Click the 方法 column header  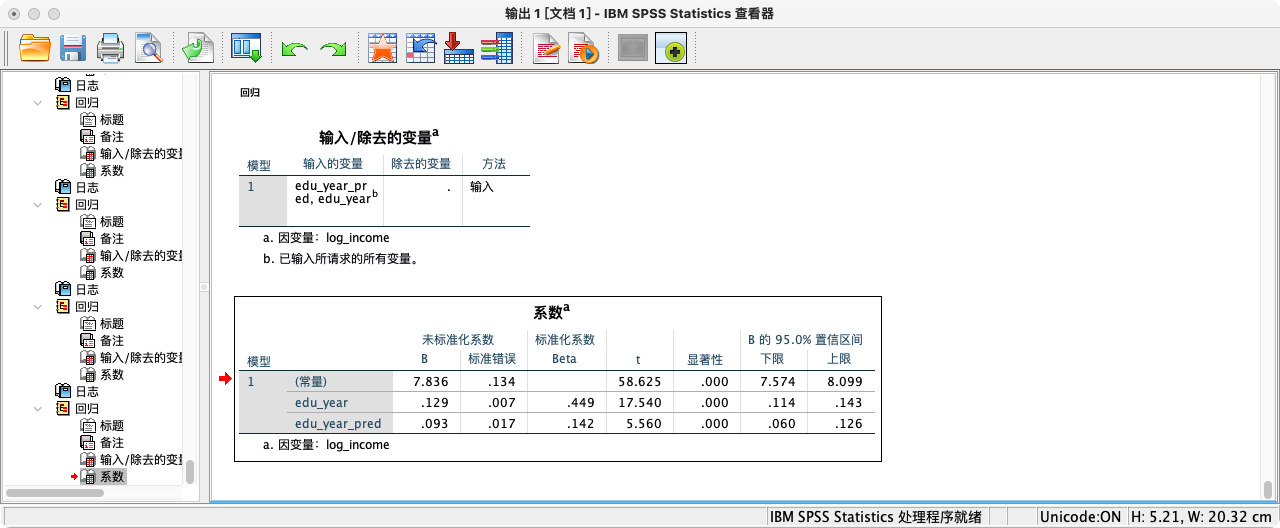point(494,164)
